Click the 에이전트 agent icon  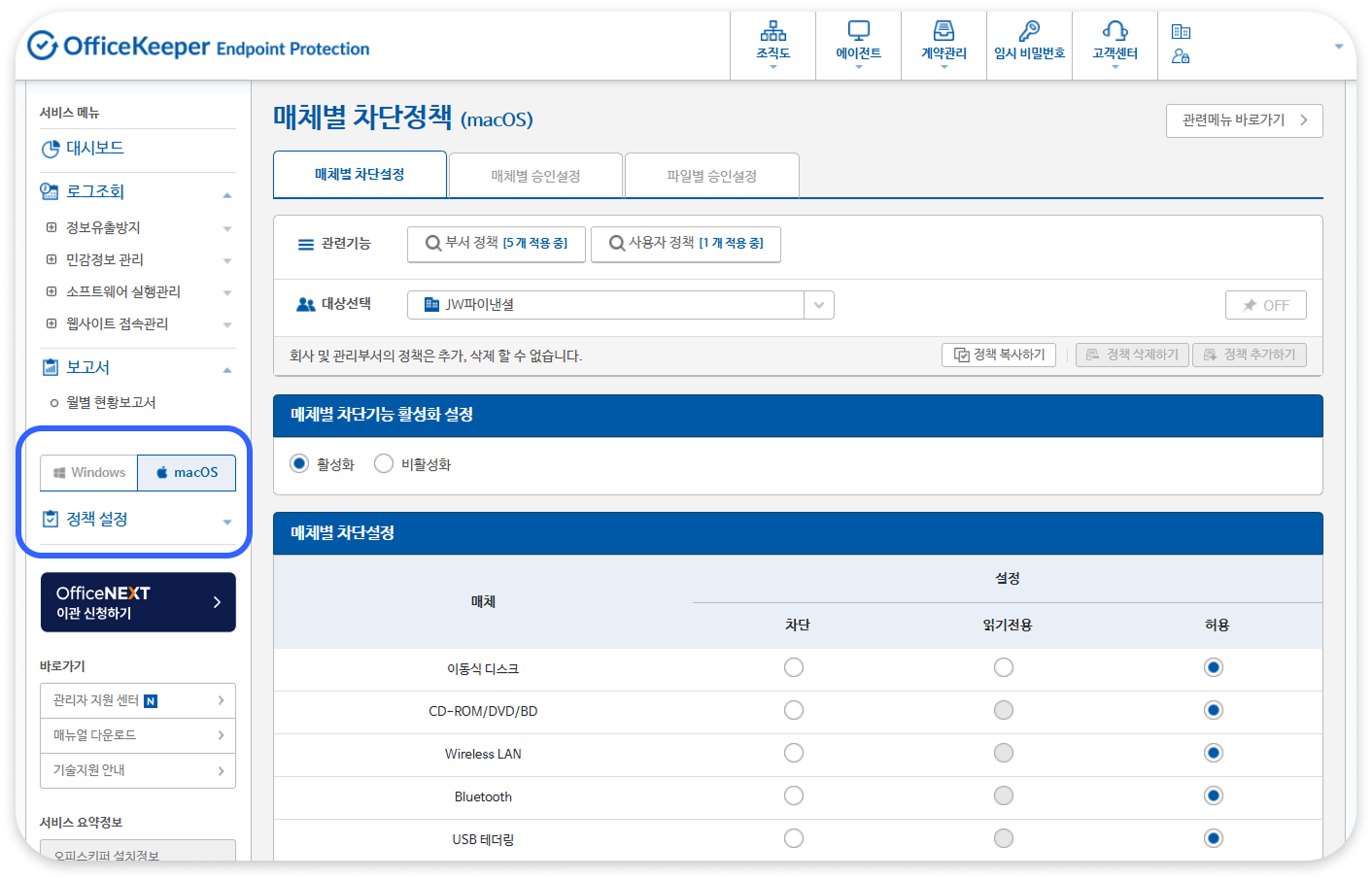(x=858, y=44)
